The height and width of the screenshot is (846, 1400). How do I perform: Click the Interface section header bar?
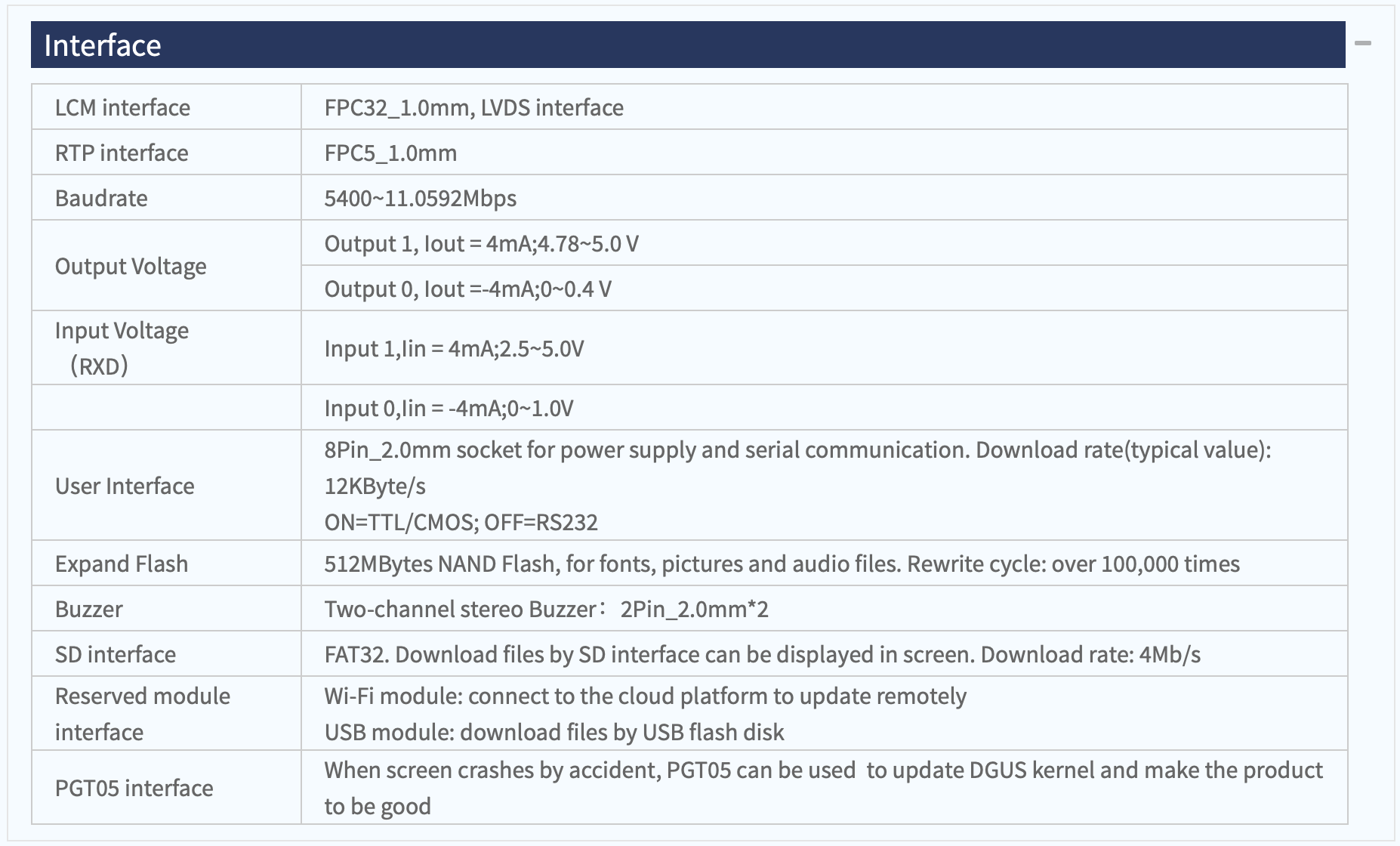(x=688, y=45)
